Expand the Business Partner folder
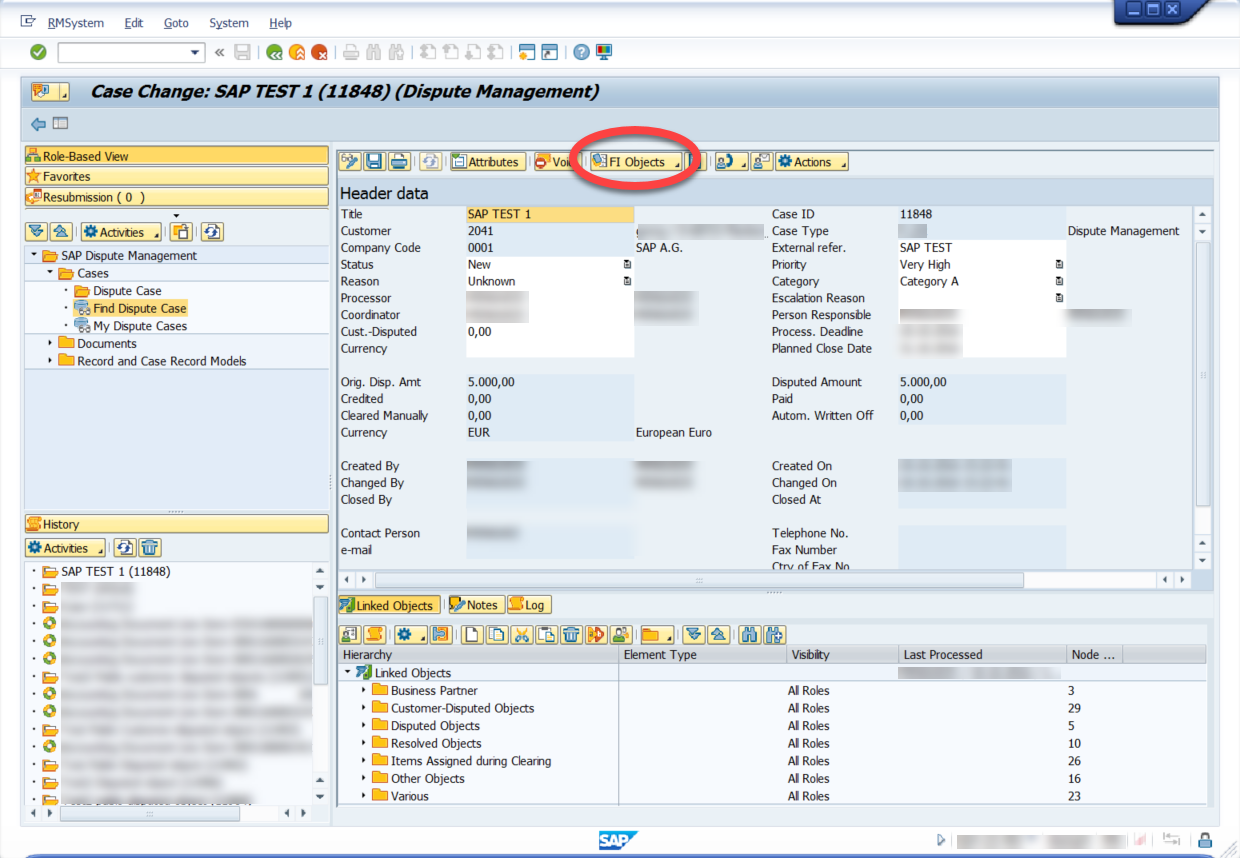 point(364,691)
